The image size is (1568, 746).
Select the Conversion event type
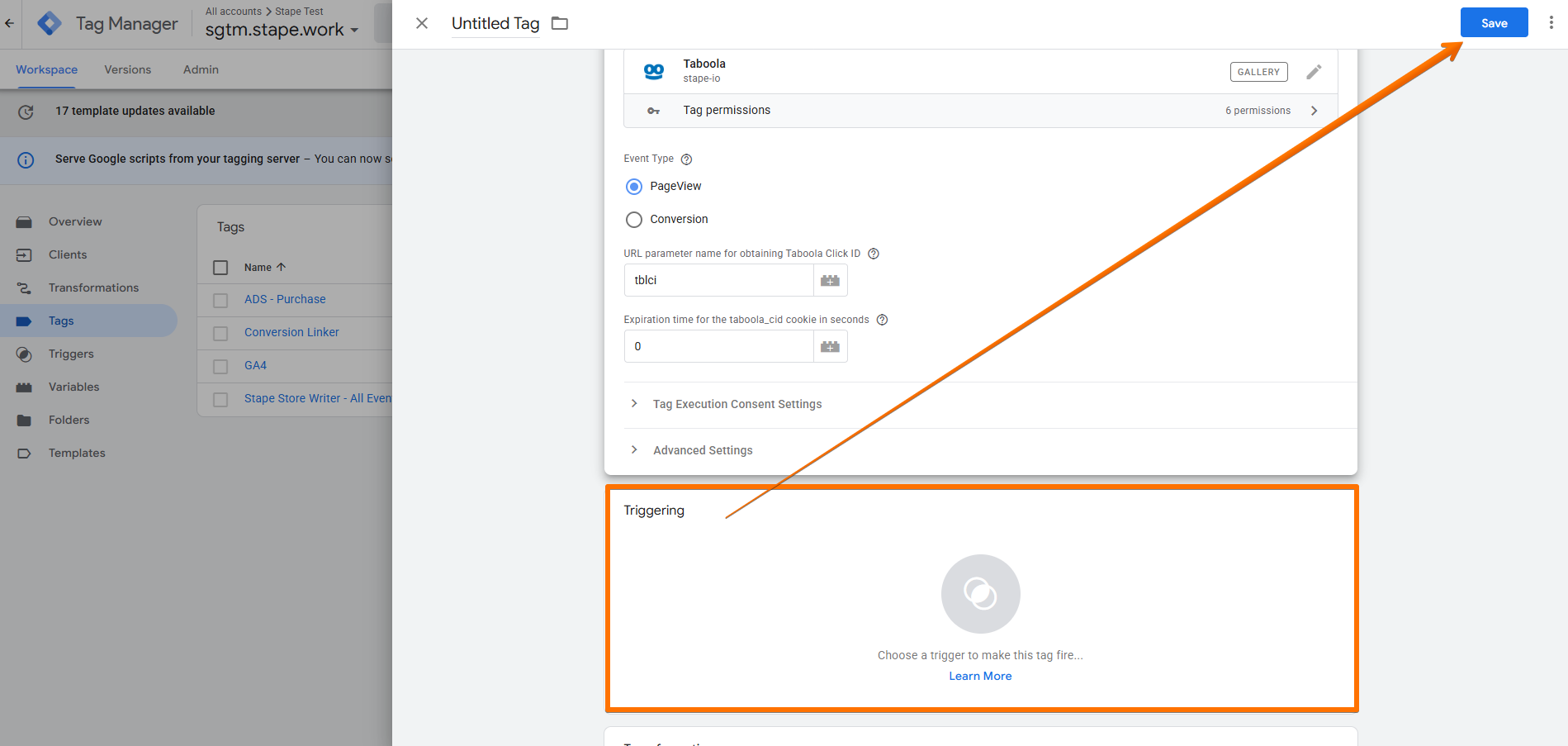pyautogui.click(x=634, y=220)
